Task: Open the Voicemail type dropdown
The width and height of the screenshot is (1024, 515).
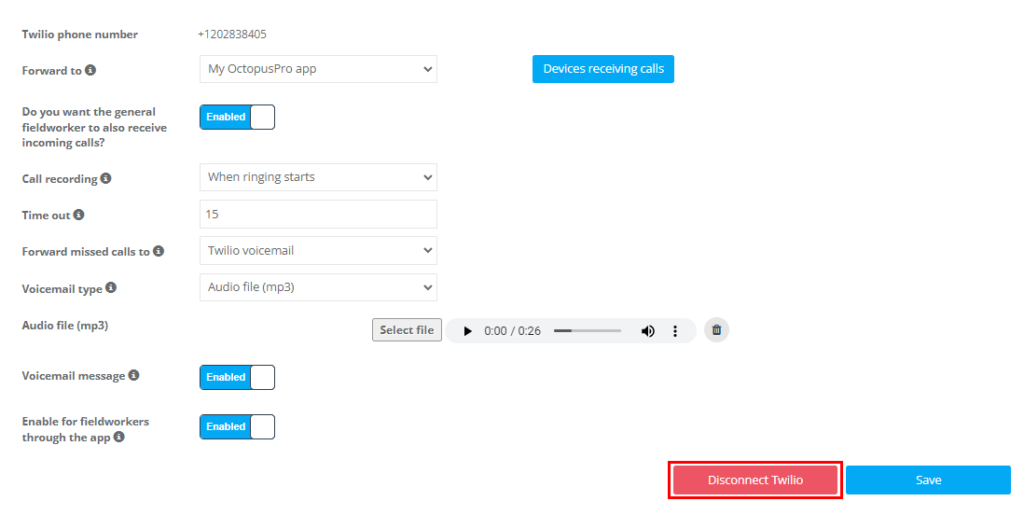Action: (318, 287)
